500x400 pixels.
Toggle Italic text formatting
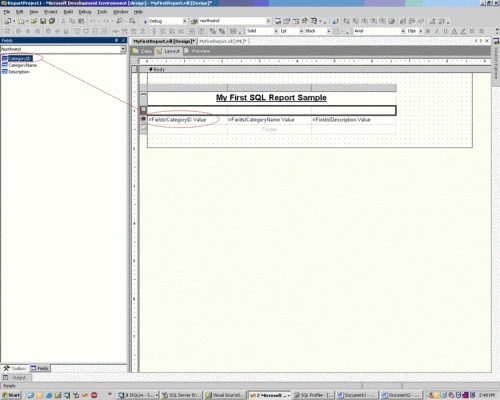tap(437, 31)
